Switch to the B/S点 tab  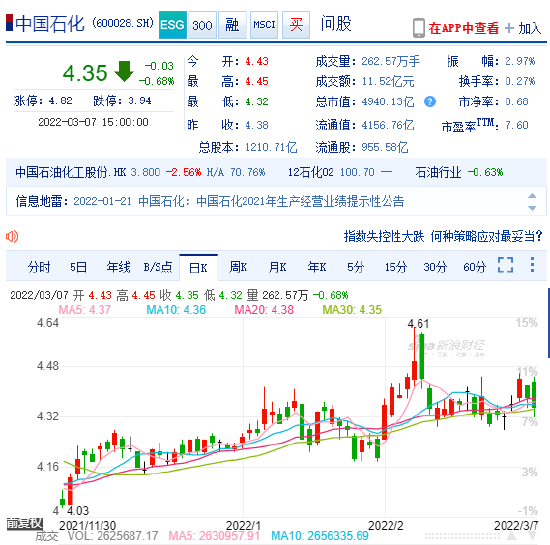pyautogui.click(x=158, y=267)
